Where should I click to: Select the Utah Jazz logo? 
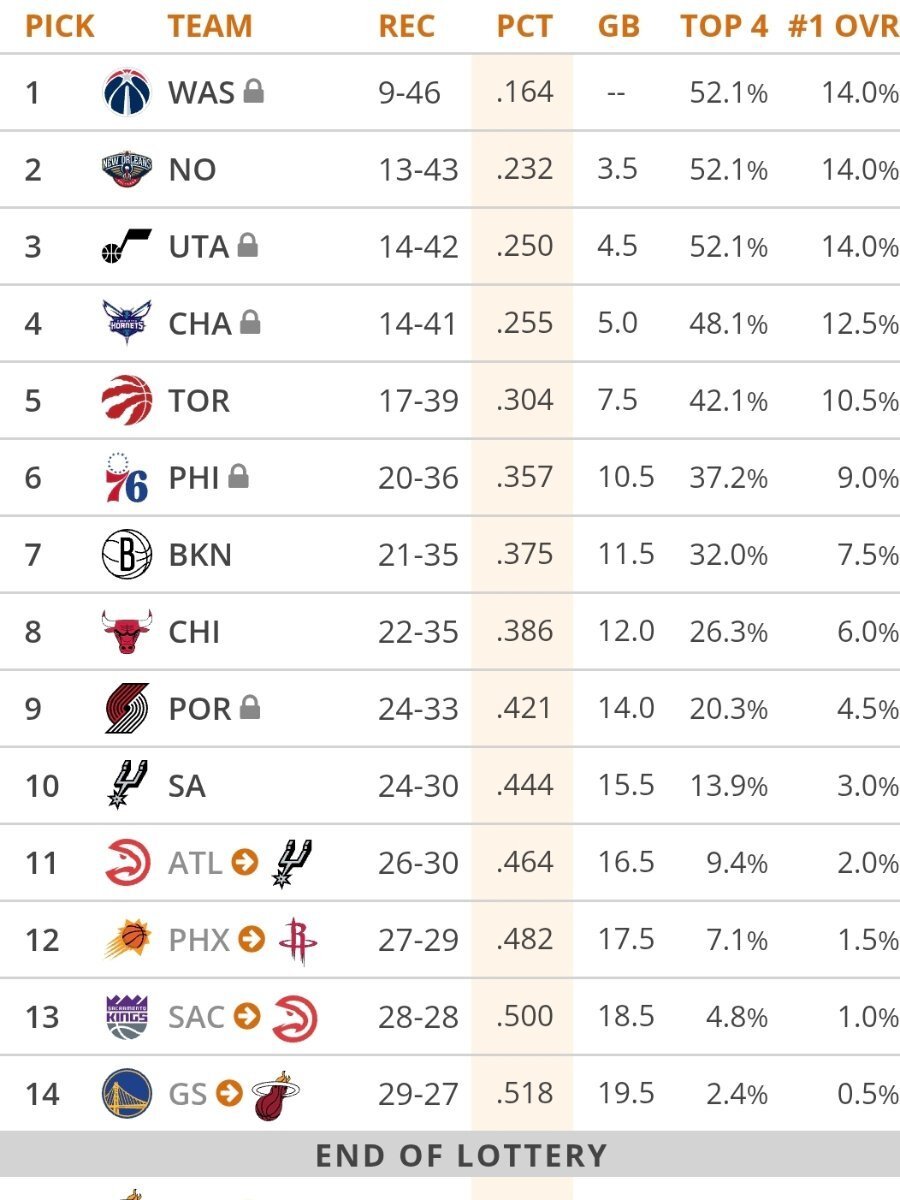pyautogui.click(x=127, y=246)
